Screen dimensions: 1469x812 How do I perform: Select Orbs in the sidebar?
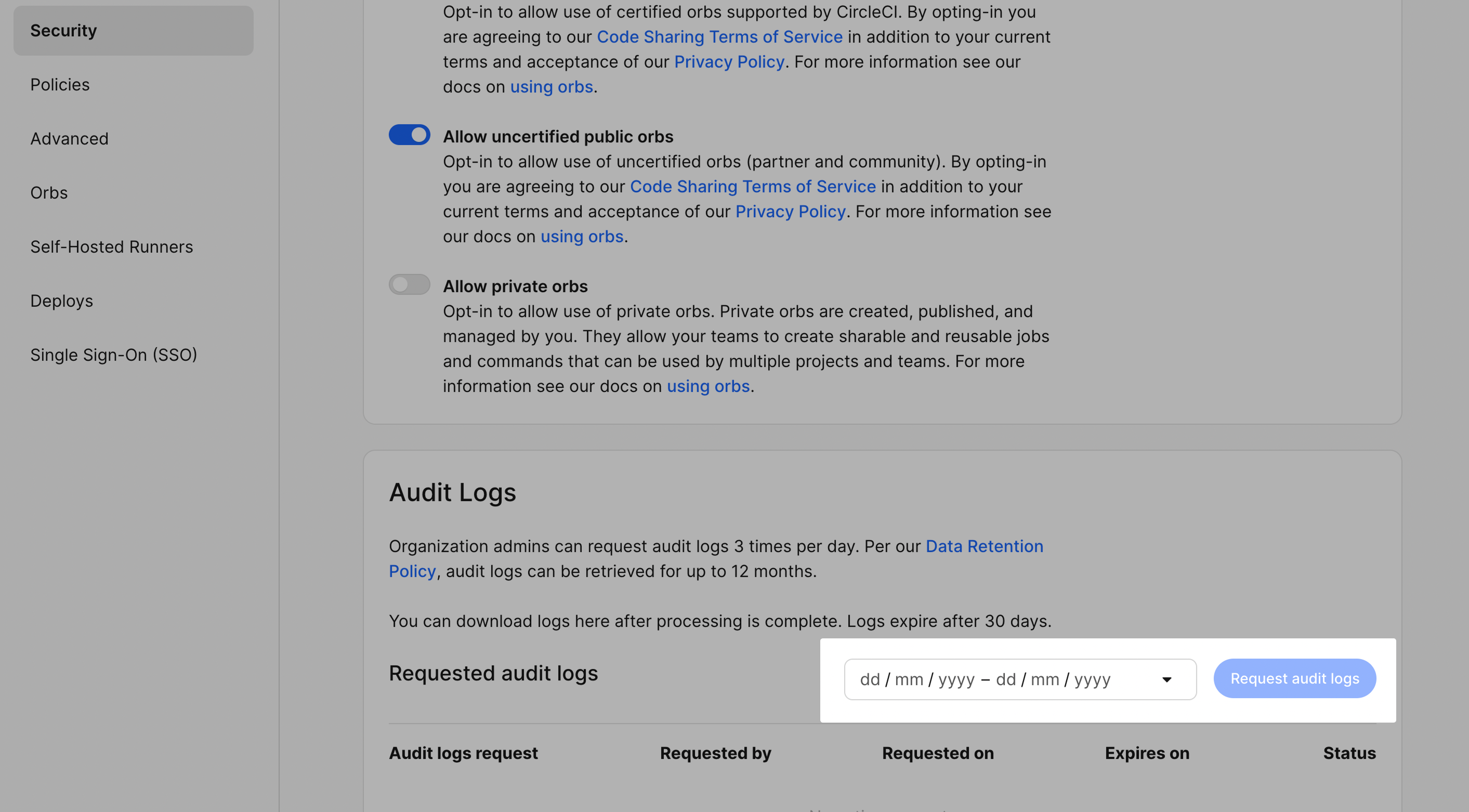(x=49, y=193)
